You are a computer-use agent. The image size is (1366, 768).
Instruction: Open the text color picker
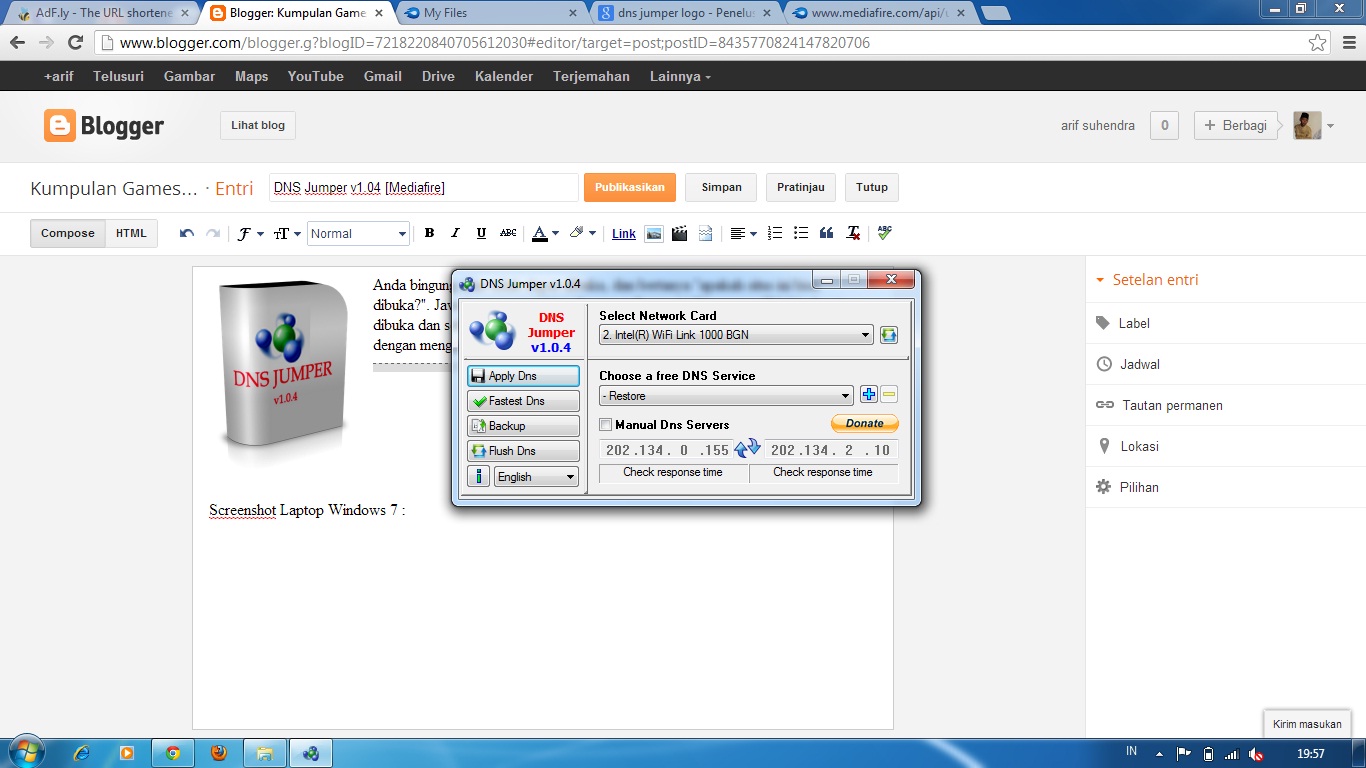click(545, 233)
